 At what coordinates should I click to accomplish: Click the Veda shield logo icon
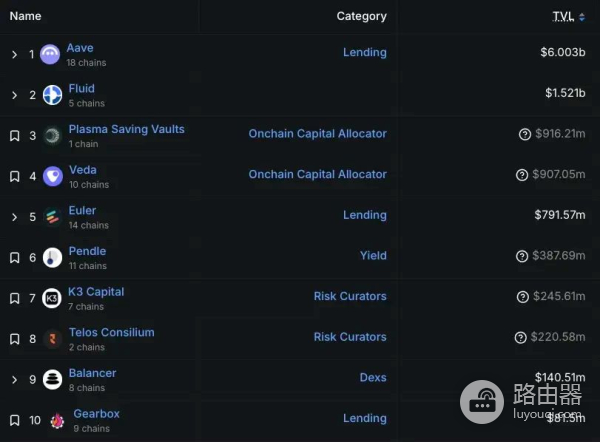(52, 176)
